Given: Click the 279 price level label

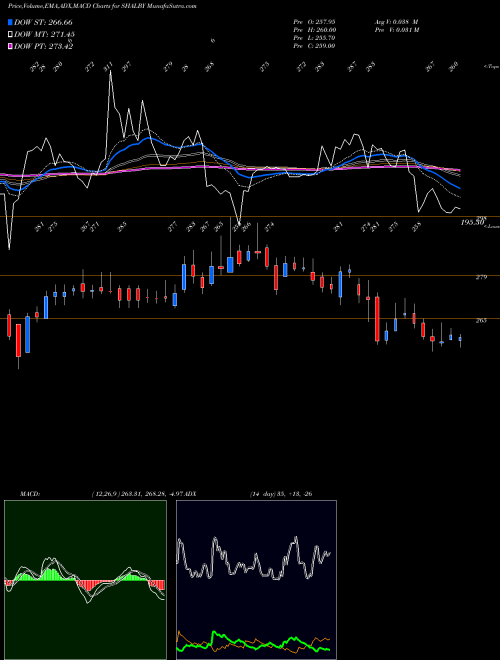Looking at the screenshot, I should [x=481, y=277].
